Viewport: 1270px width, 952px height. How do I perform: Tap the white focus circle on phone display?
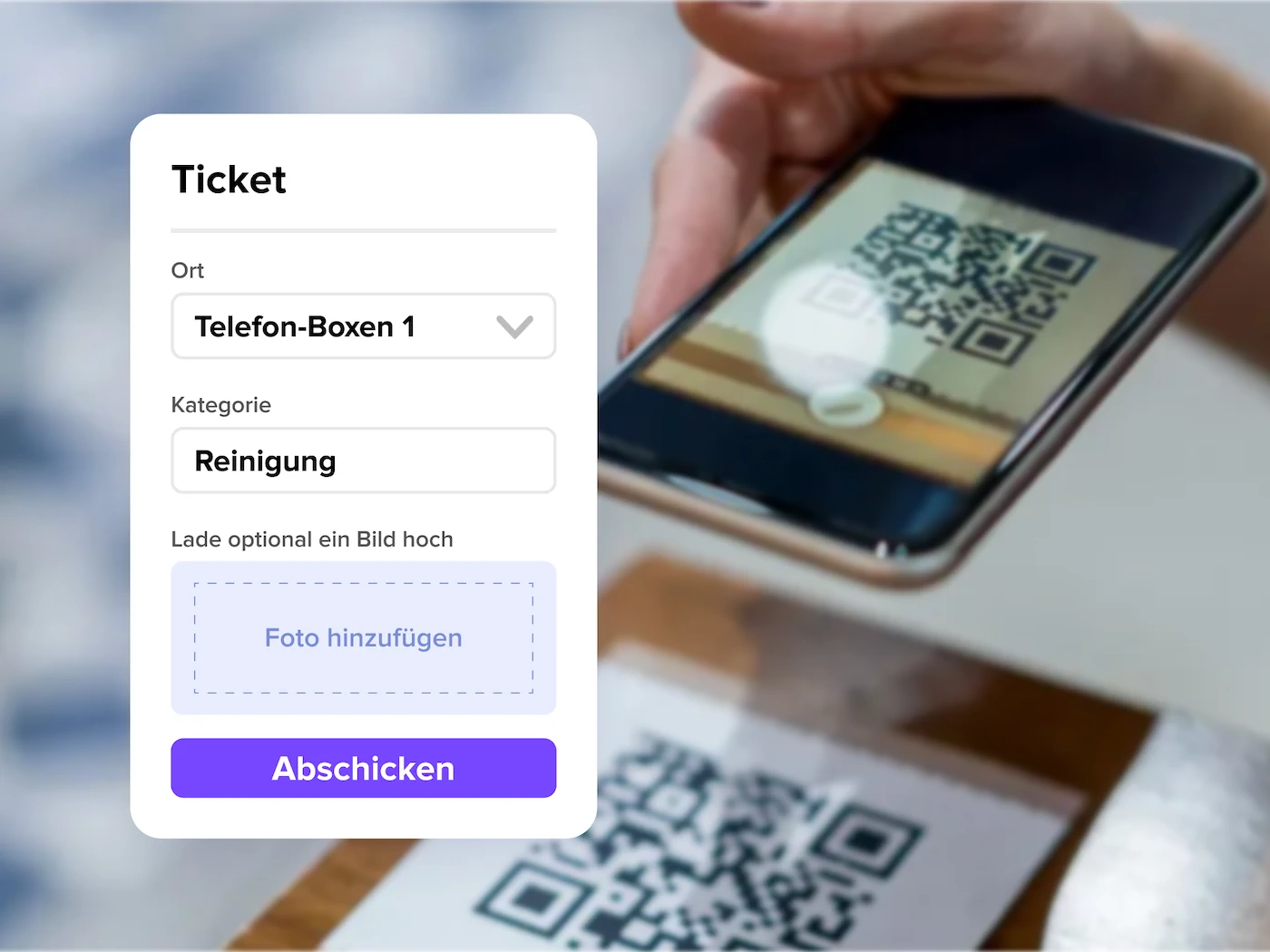click(825, 322)
